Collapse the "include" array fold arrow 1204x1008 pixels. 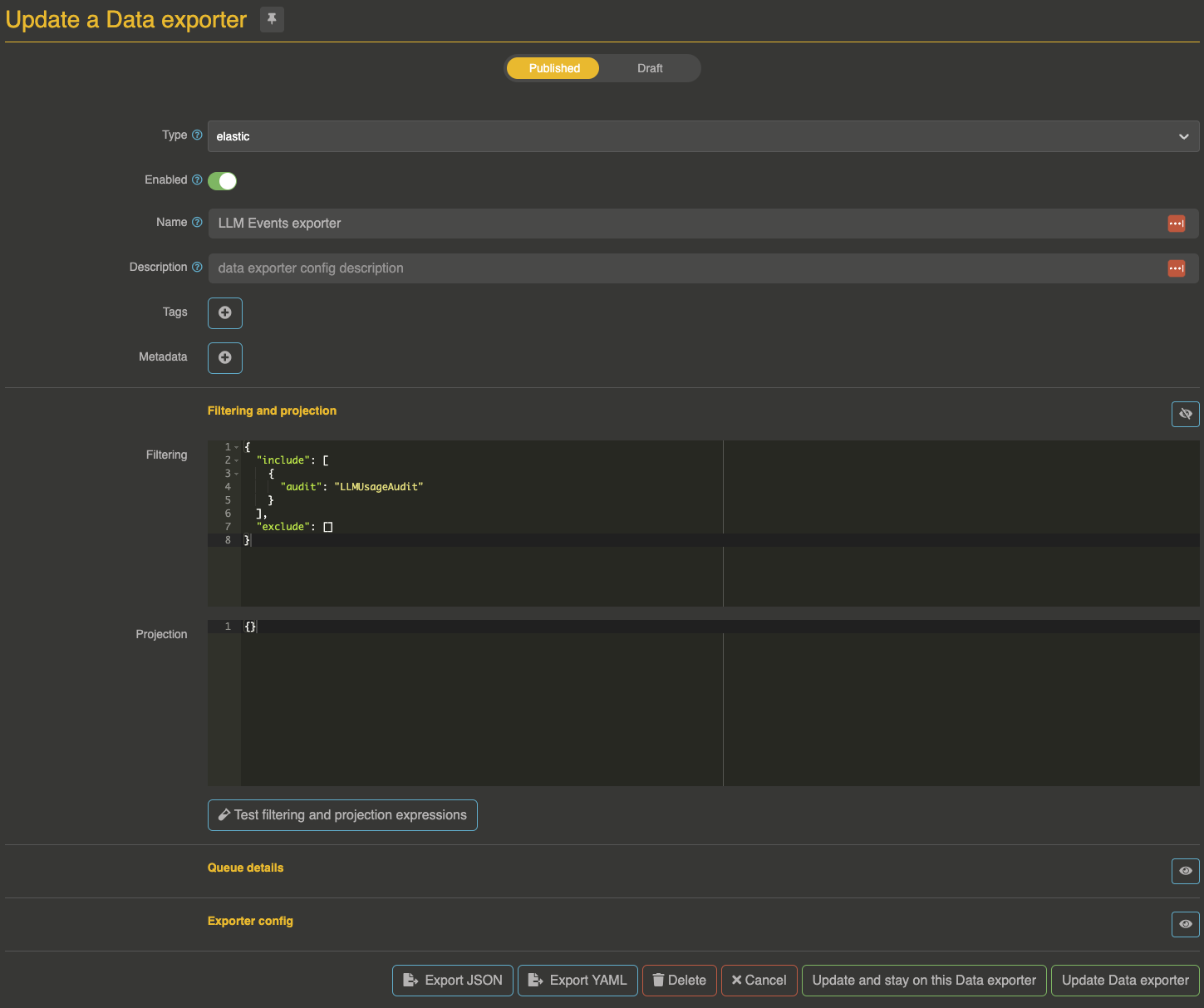point(236,460)
